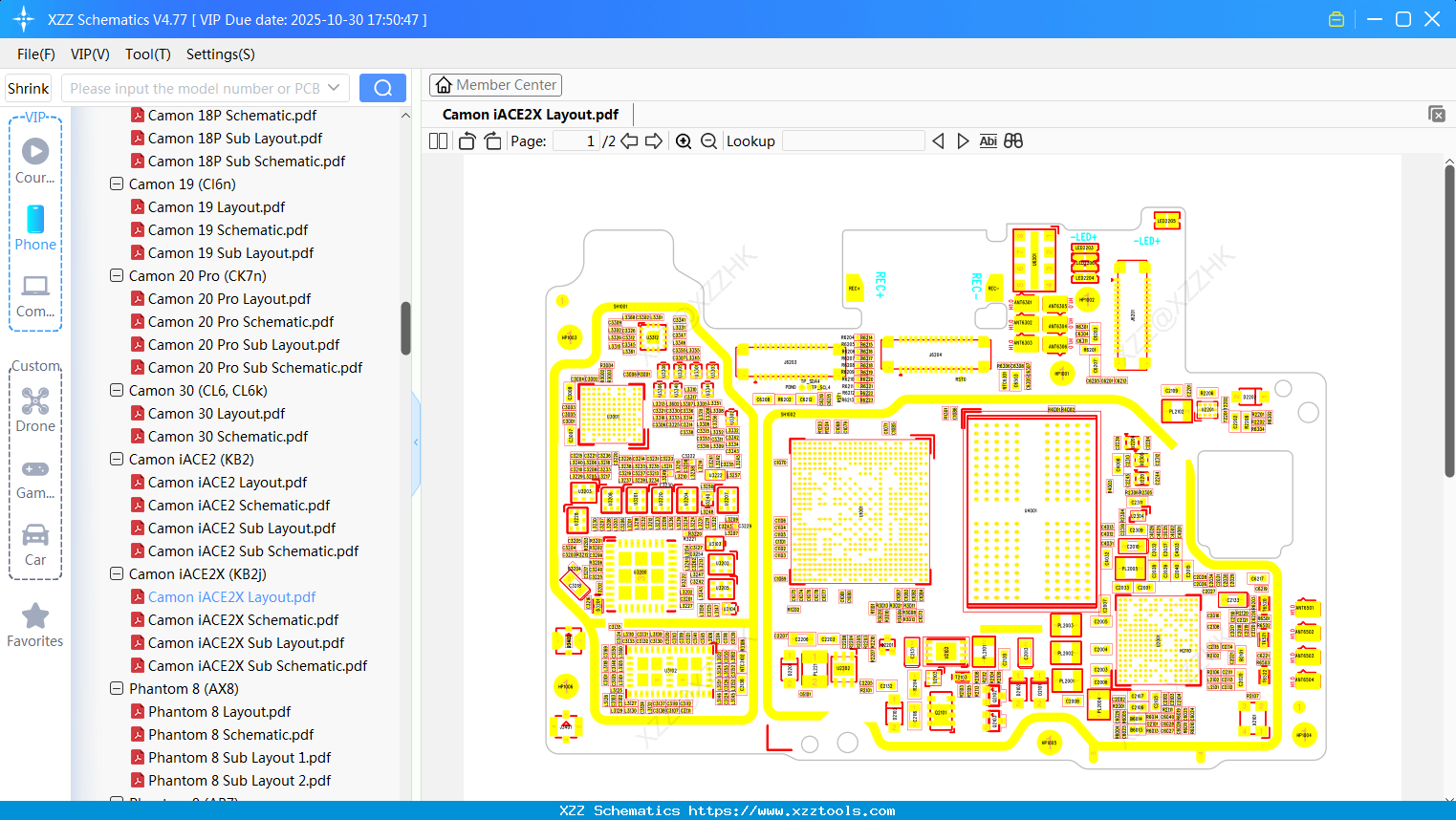Collapse the left panel splitter handle
The height and width of the screenshot is (820, 1456).
tap(416, 442)
